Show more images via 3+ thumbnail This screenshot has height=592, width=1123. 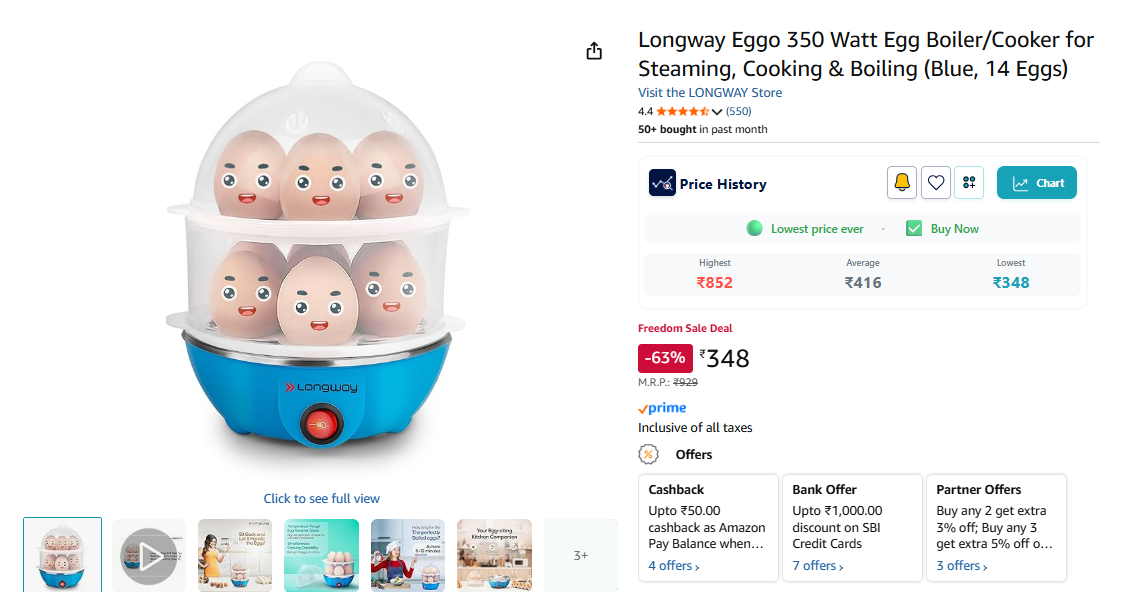point(581,555)
